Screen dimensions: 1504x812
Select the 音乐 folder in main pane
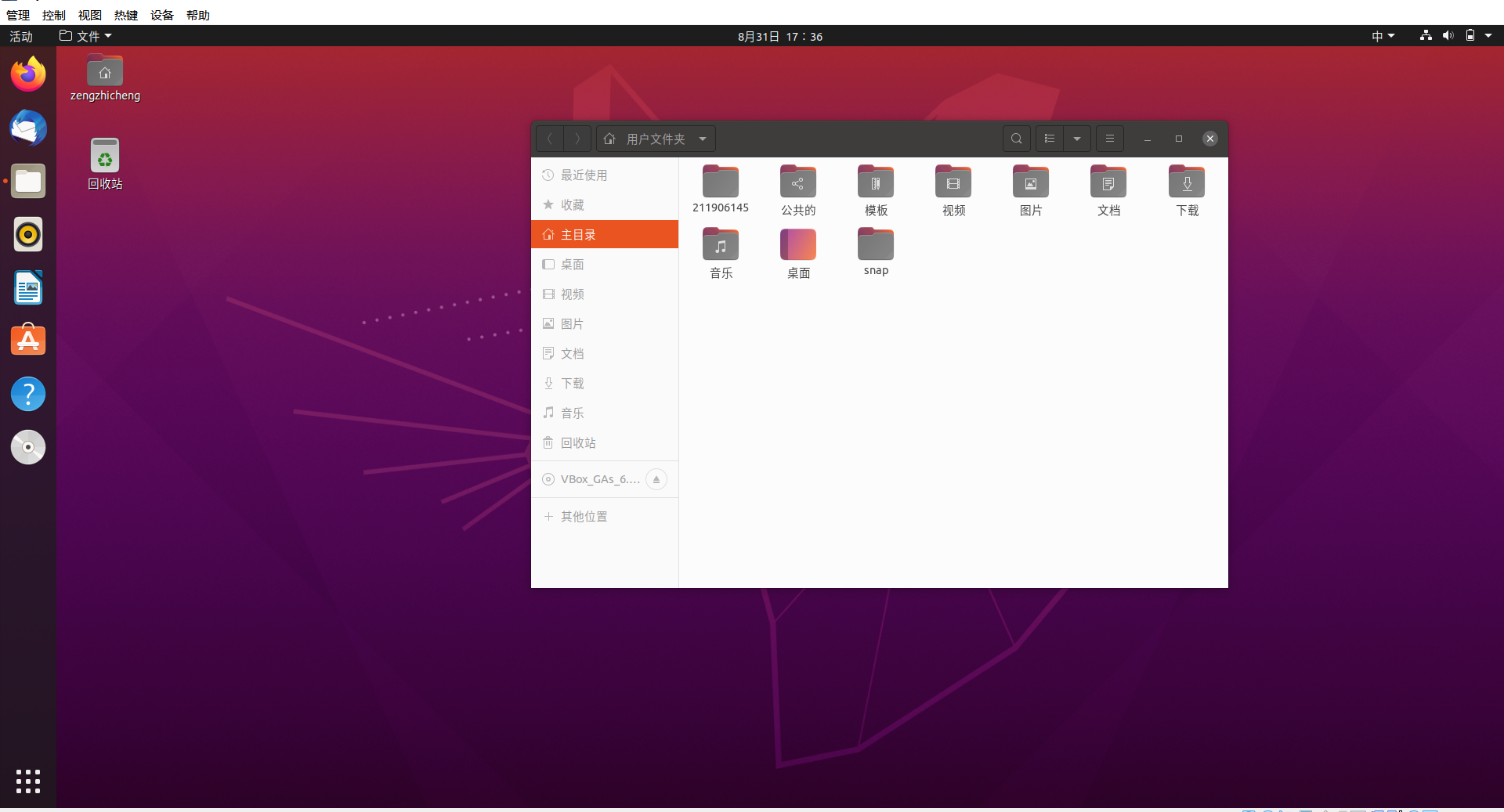[x=721, y=253]
